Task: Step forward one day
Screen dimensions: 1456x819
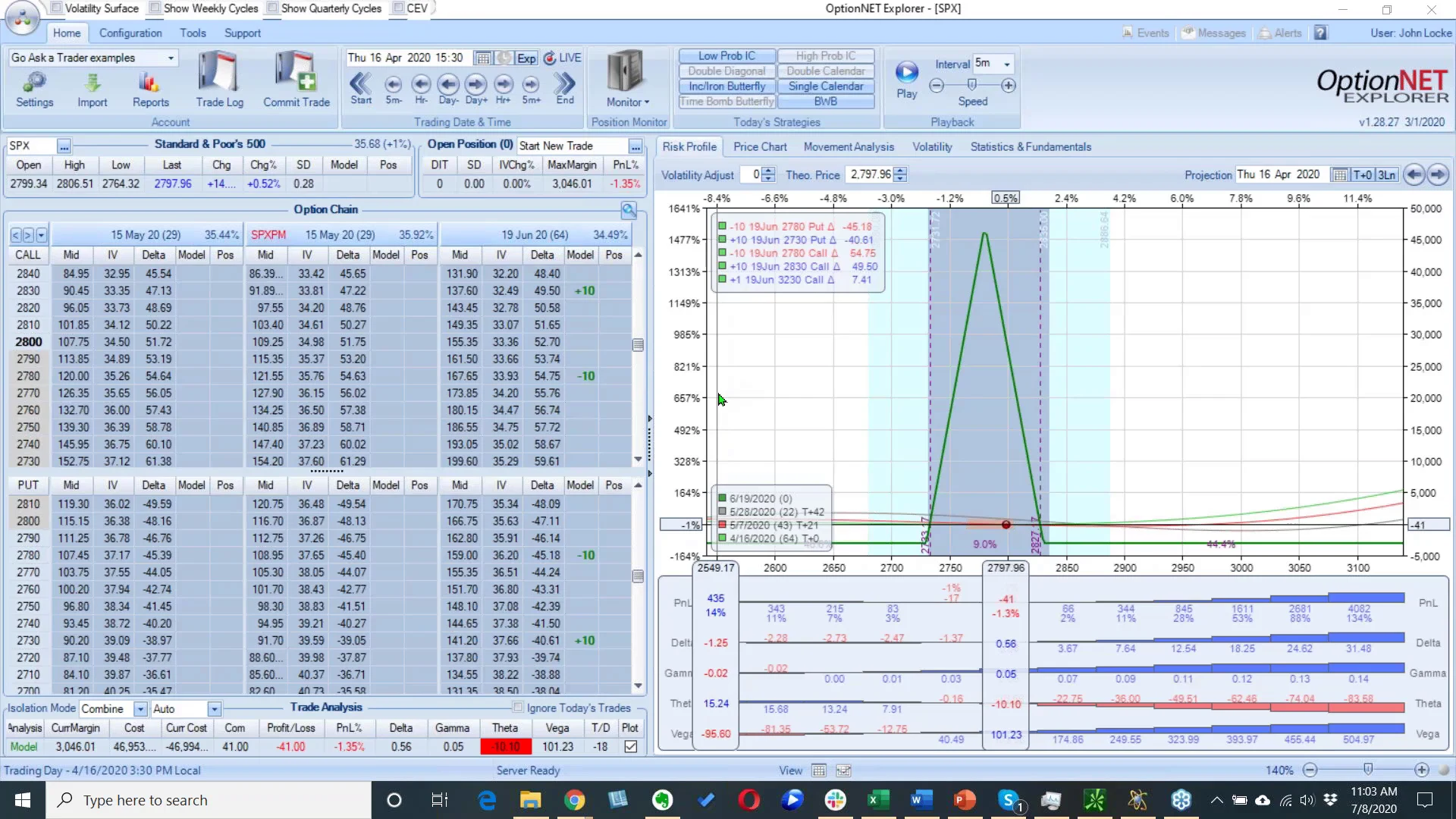Action: pos(476,88)
